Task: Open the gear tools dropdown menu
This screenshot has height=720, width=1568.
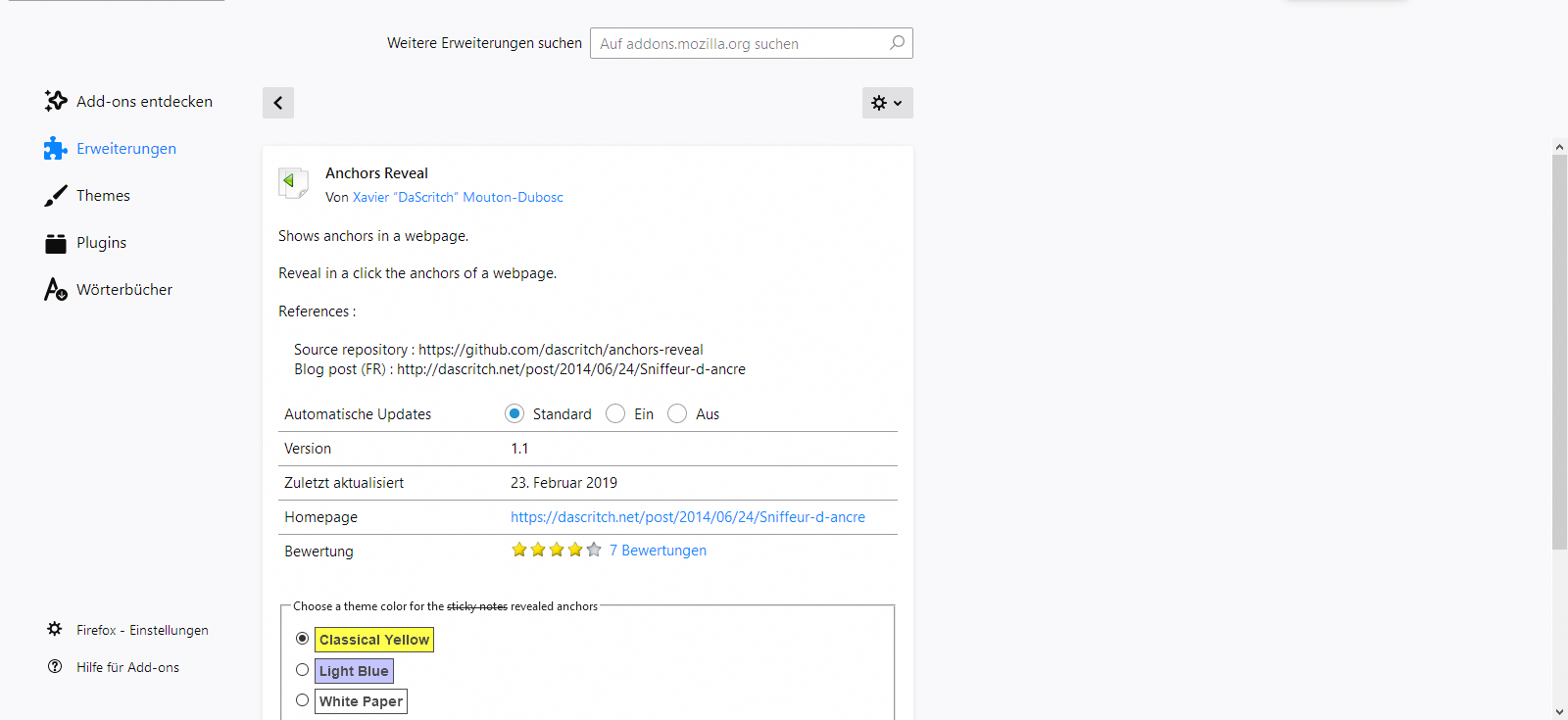Action: click(888, 103)
